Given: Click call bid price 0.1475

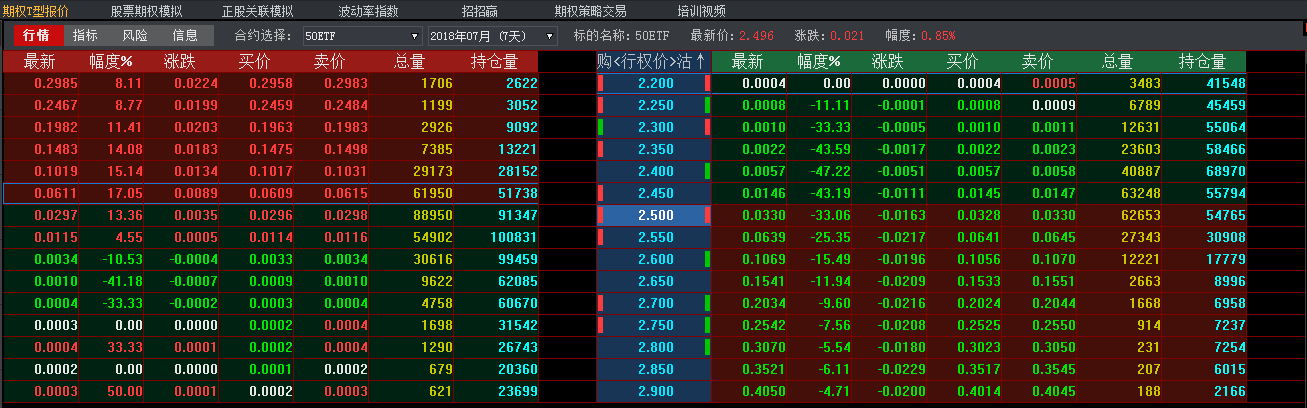Looking at the screenshot, I should 270,149.
